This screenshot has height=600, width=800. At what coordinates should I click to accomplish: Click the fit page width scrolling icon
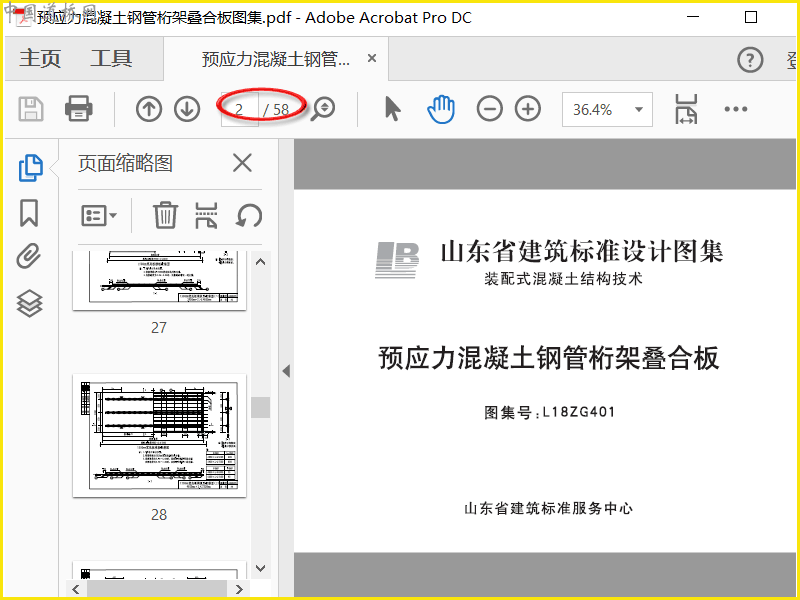tap(686, 109)
